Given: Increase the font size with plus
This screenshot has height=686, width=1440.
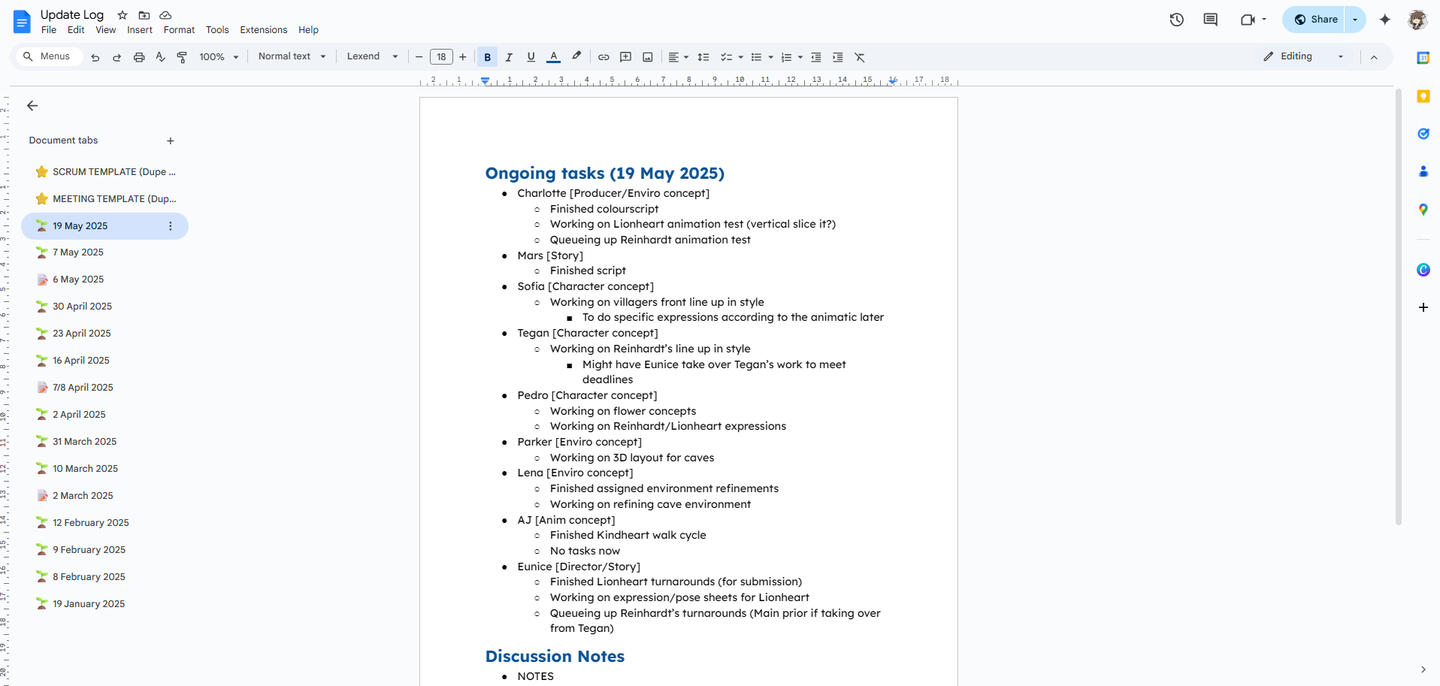Looking at the screenshot, I should 462,57.
